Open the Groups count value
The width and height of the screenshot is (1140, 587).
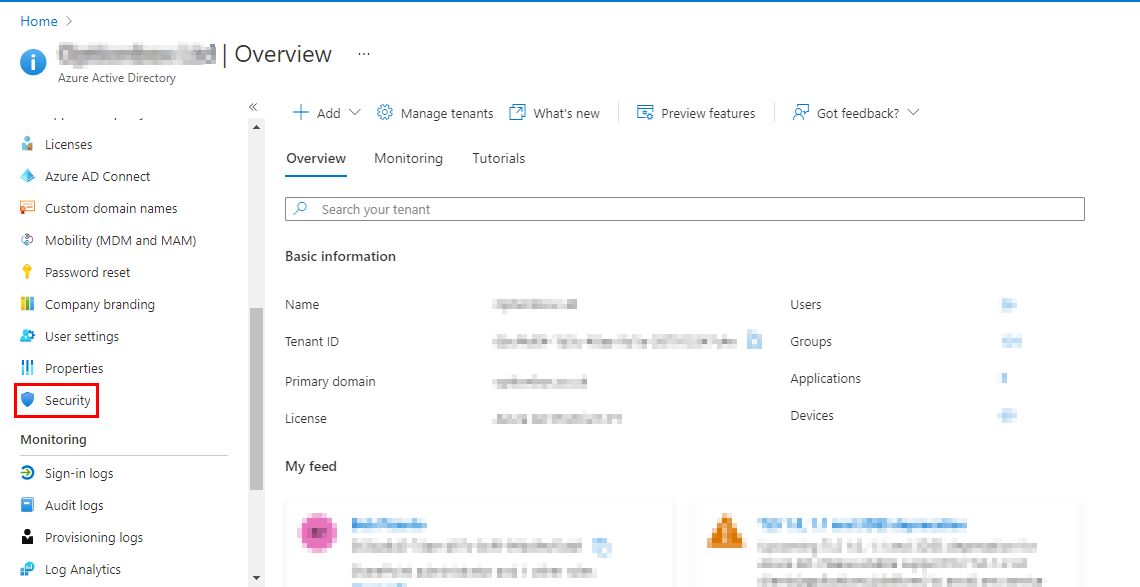click(x=1011, y=341)
